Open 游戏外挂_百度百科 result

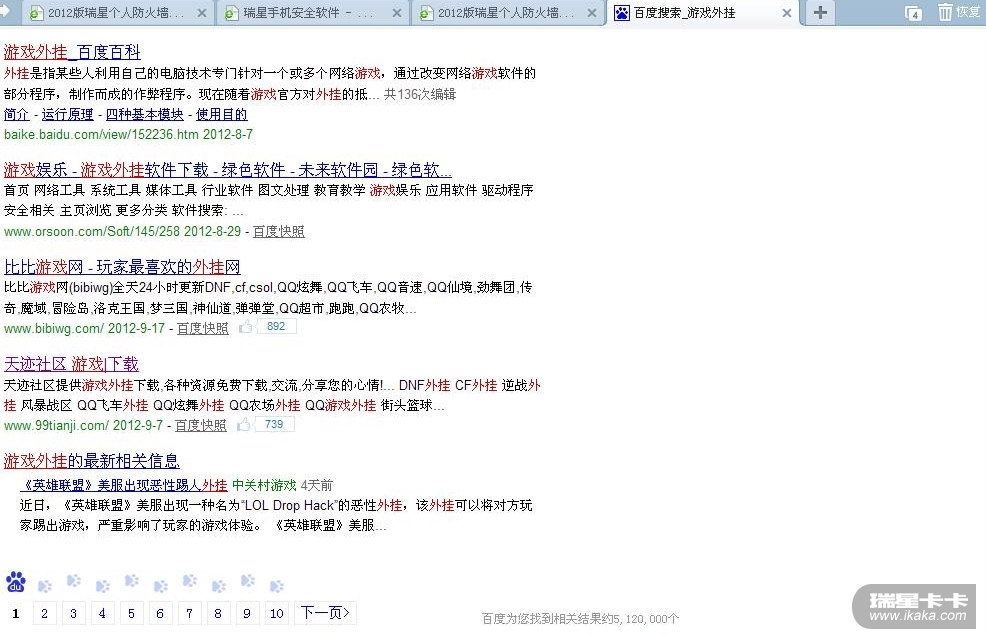click(72, 52)
